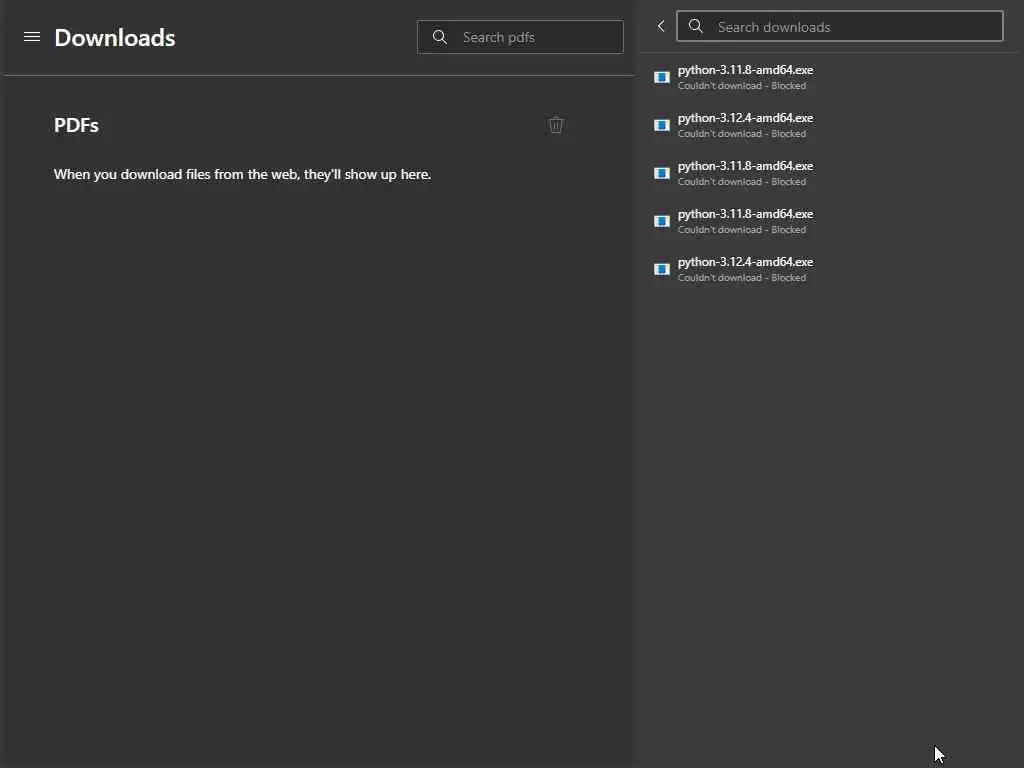Click the Search pdfs input field
Image resolution: width=1024 pixels, height=768 pixels.
520,37
